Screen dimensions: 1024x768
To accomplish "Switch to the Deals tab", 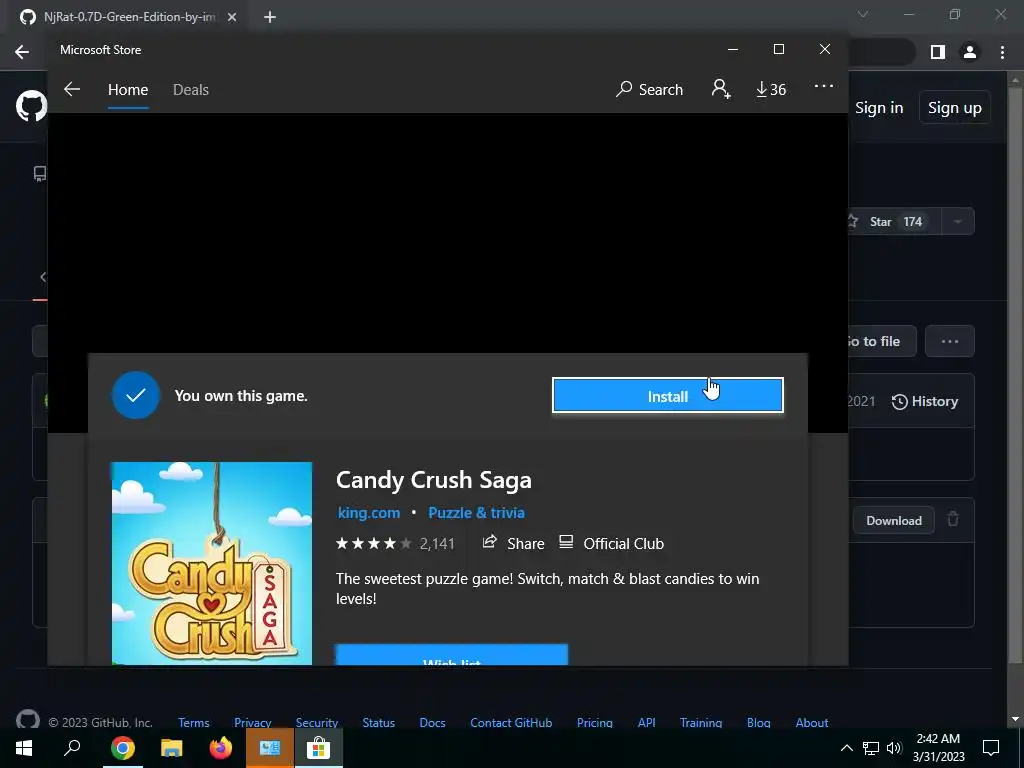I will (191, 89).
